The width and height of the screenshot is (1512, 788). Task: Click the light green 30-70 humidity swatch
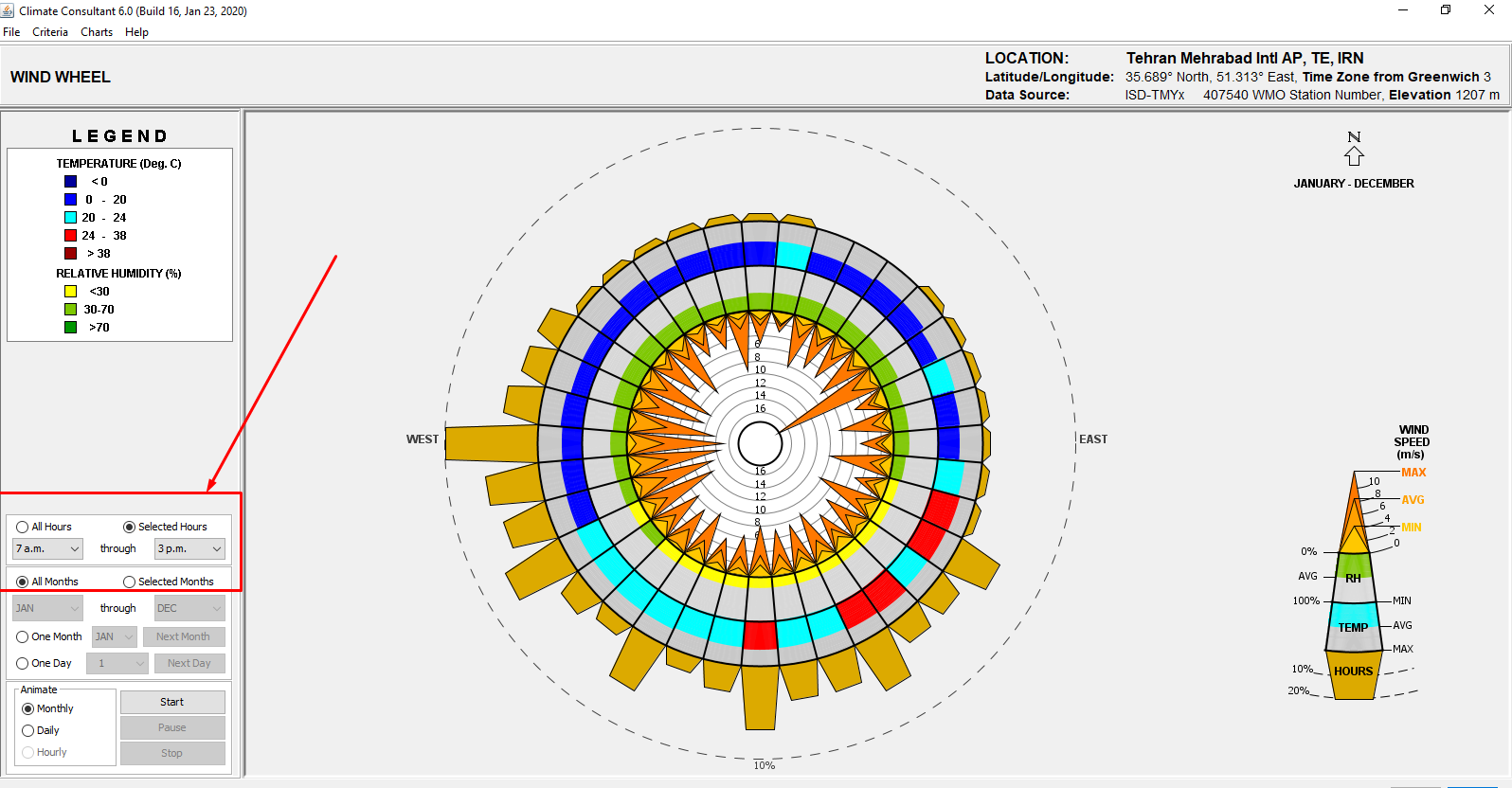point(70,309)
